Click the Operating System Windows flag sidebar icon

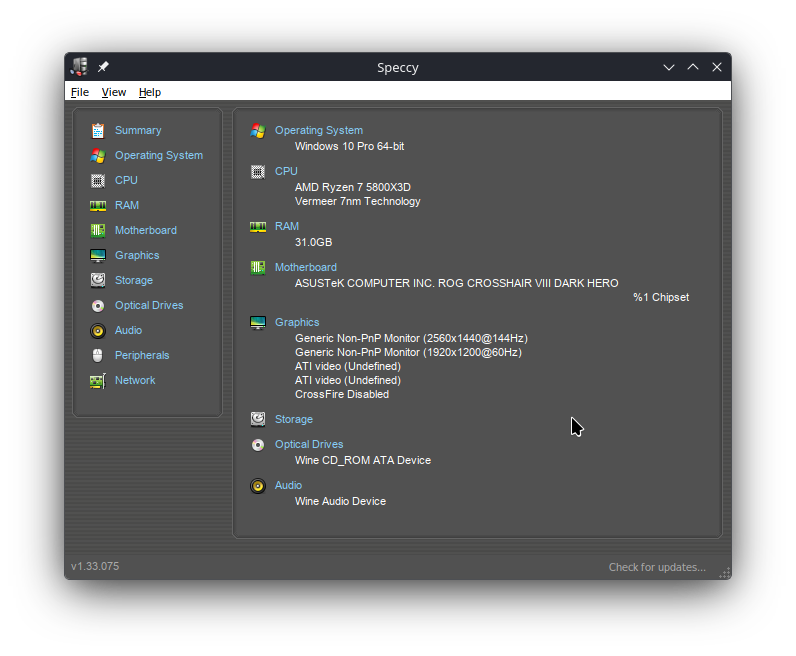98,155
